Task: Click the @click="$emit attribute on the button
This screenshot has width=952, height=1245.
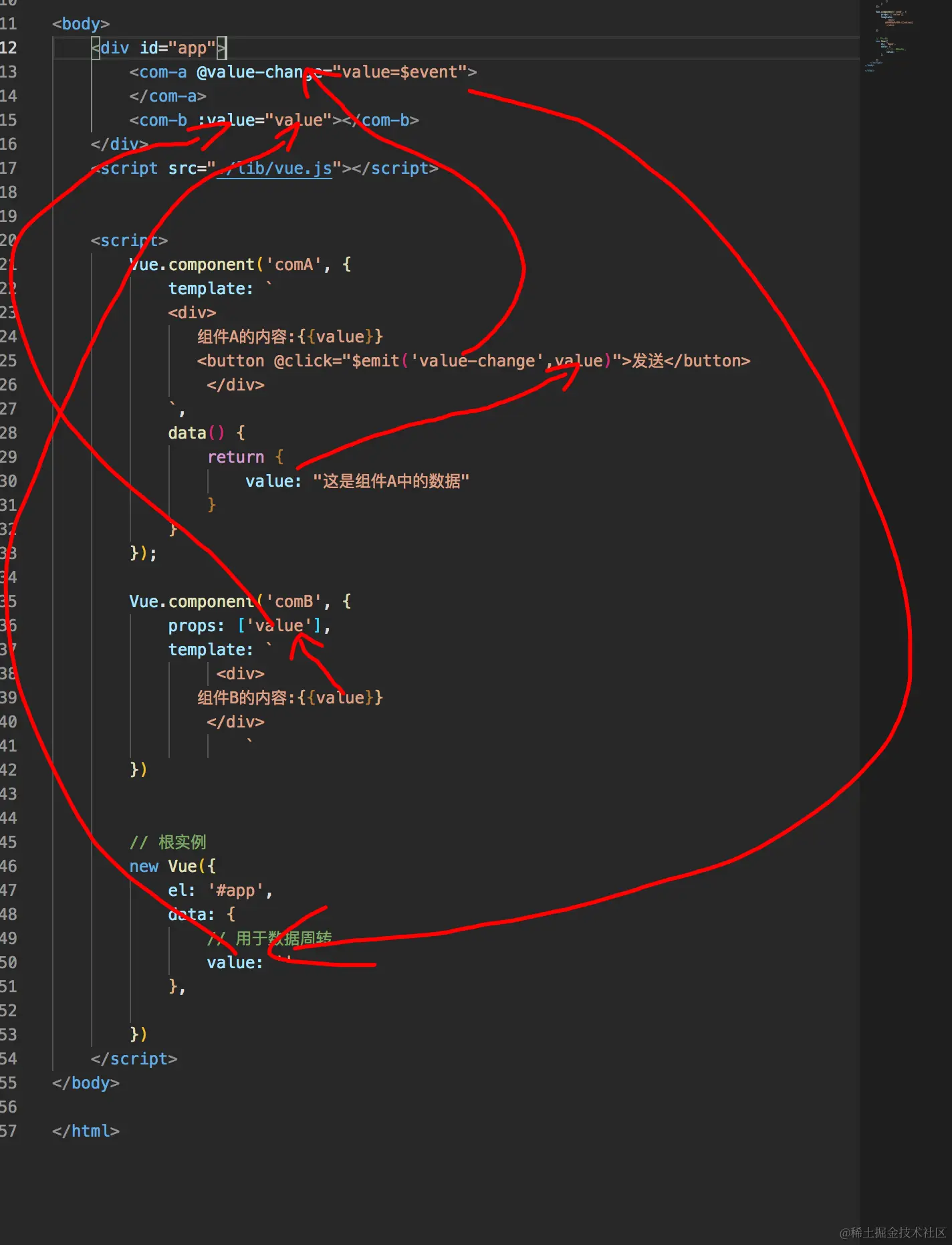Action: [x=336, y=361]
